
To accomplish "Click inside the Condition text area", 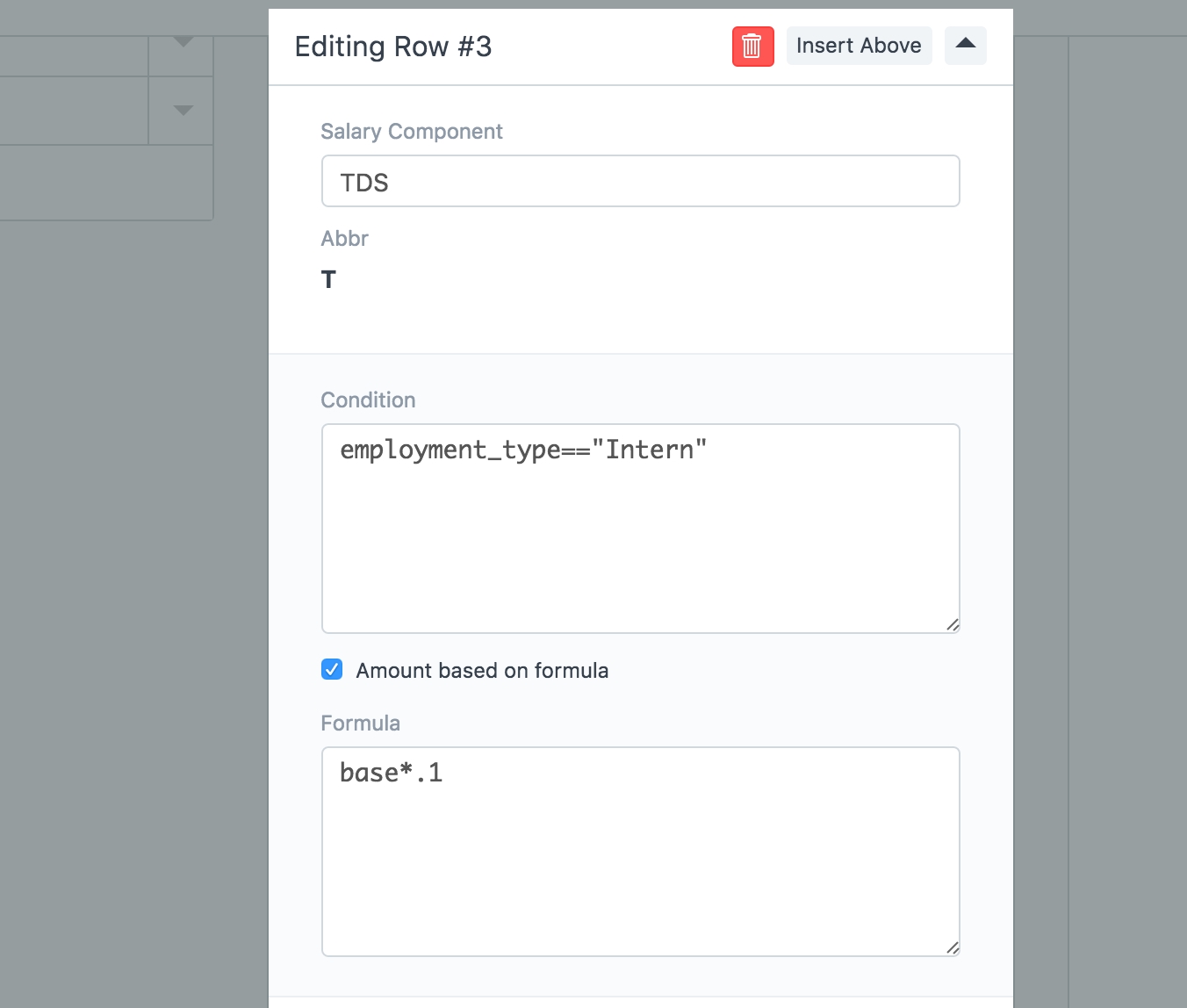I will [x=640, y=544].
